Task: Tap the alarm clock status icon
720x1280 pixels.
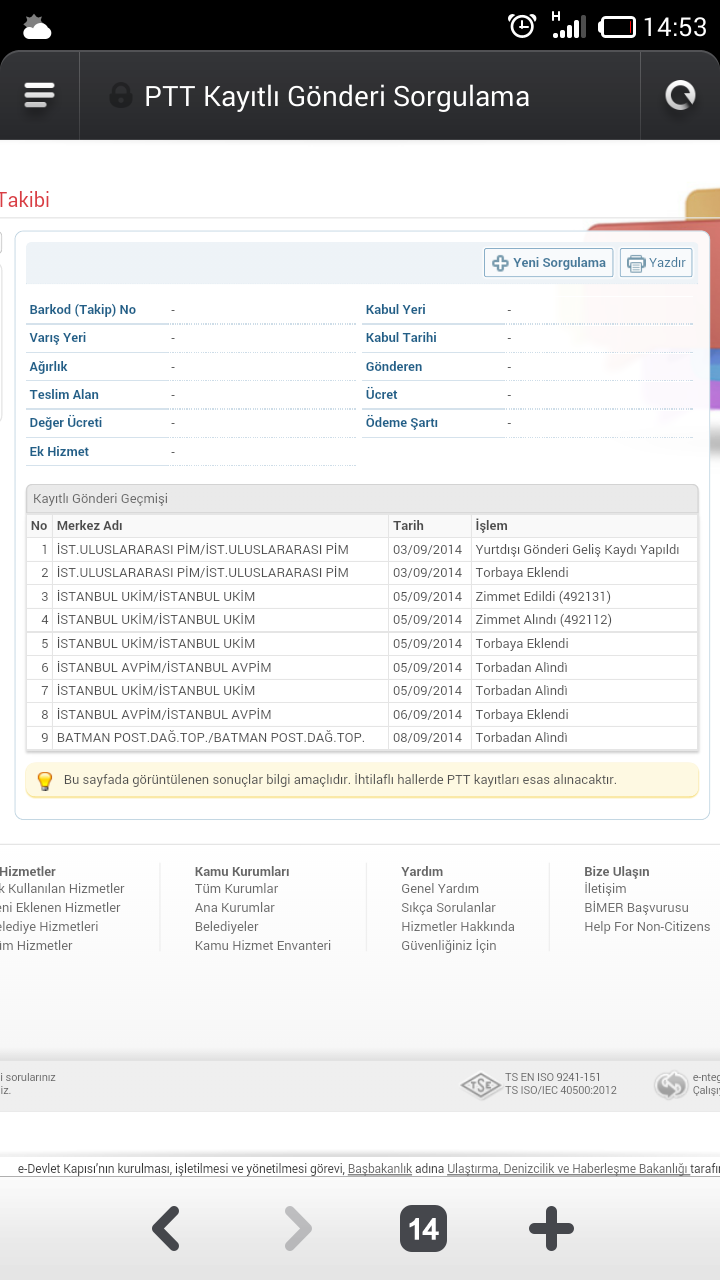Action: [522, 26]
